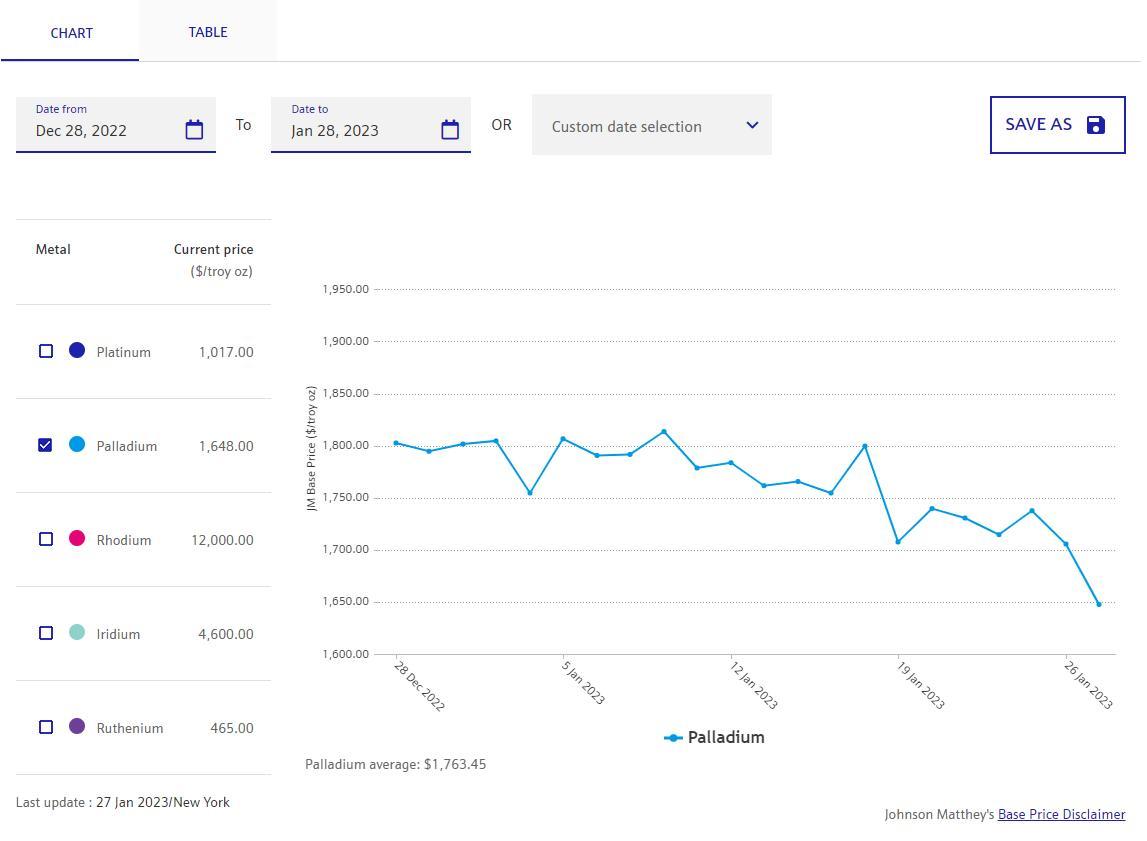Click the purple Ruthenium color dot
Screen dimensions: 1147x841
pos(77,726)
